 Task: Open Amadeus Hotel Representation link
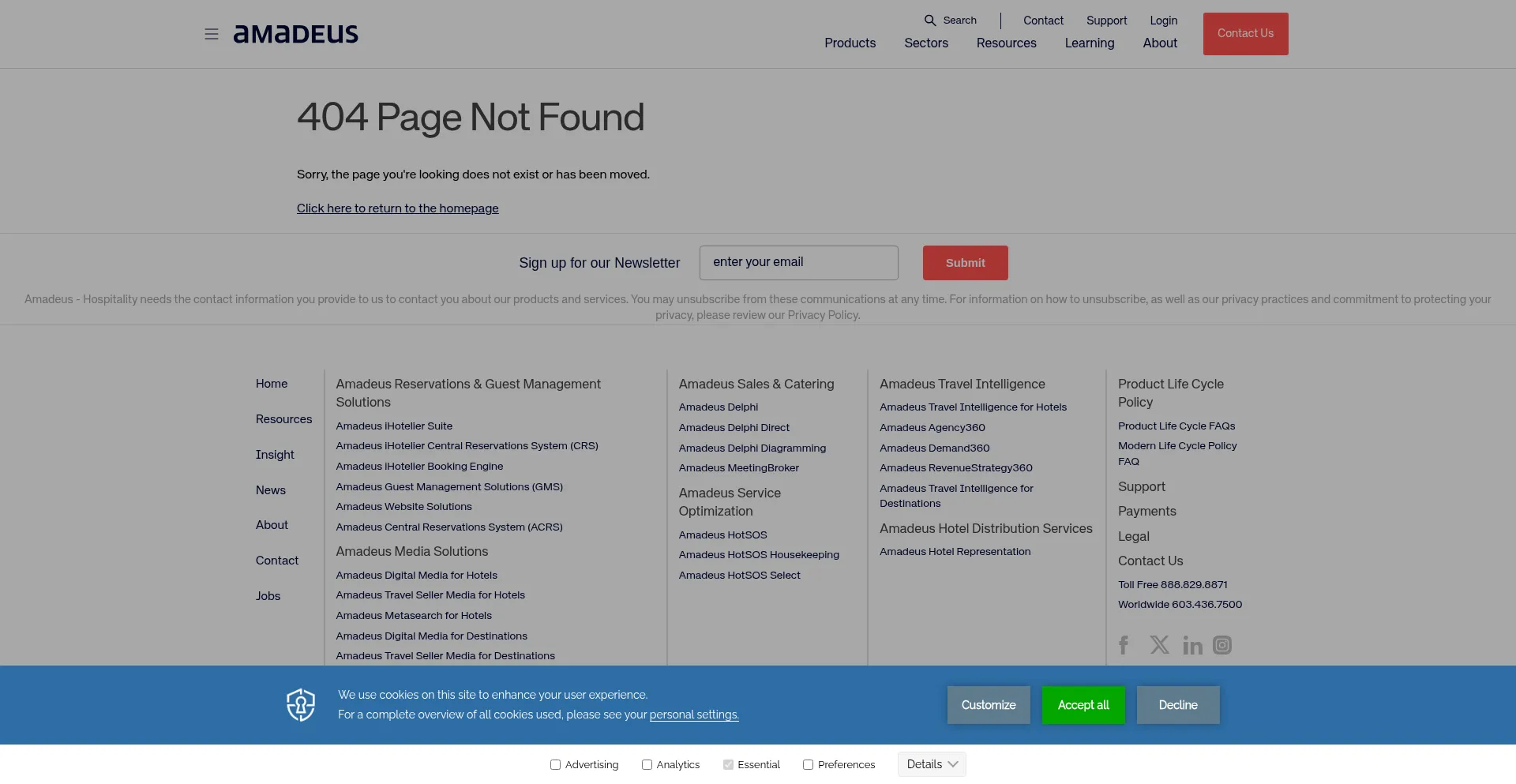[955, 552]
